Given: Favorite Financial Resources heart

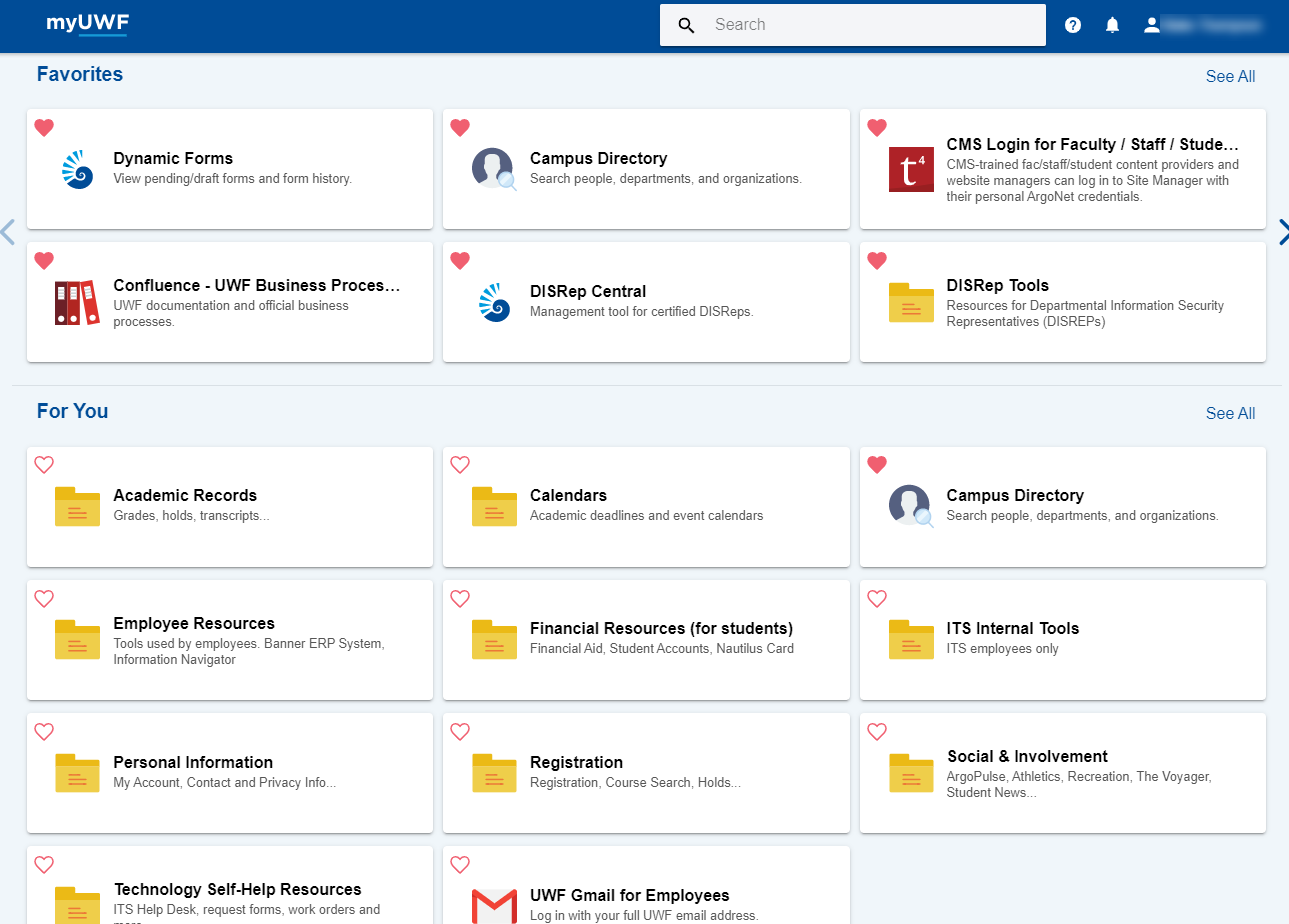Looking at the screenshot, I should [x=460, y=599].
